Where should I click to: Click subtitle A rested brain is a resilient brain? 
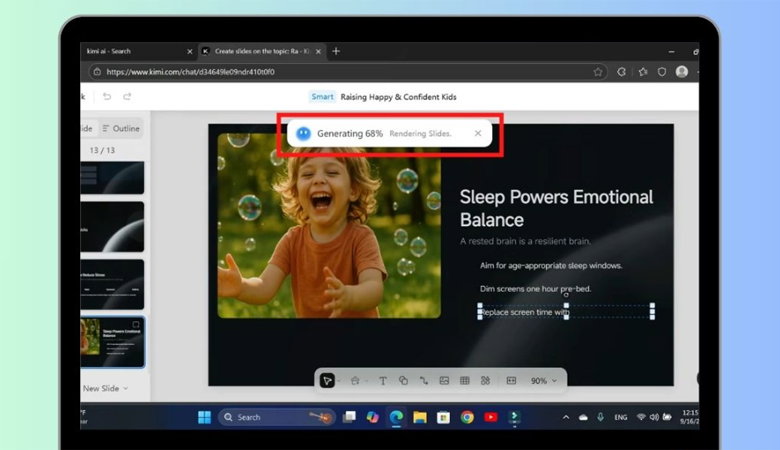(x=525, y=241)
